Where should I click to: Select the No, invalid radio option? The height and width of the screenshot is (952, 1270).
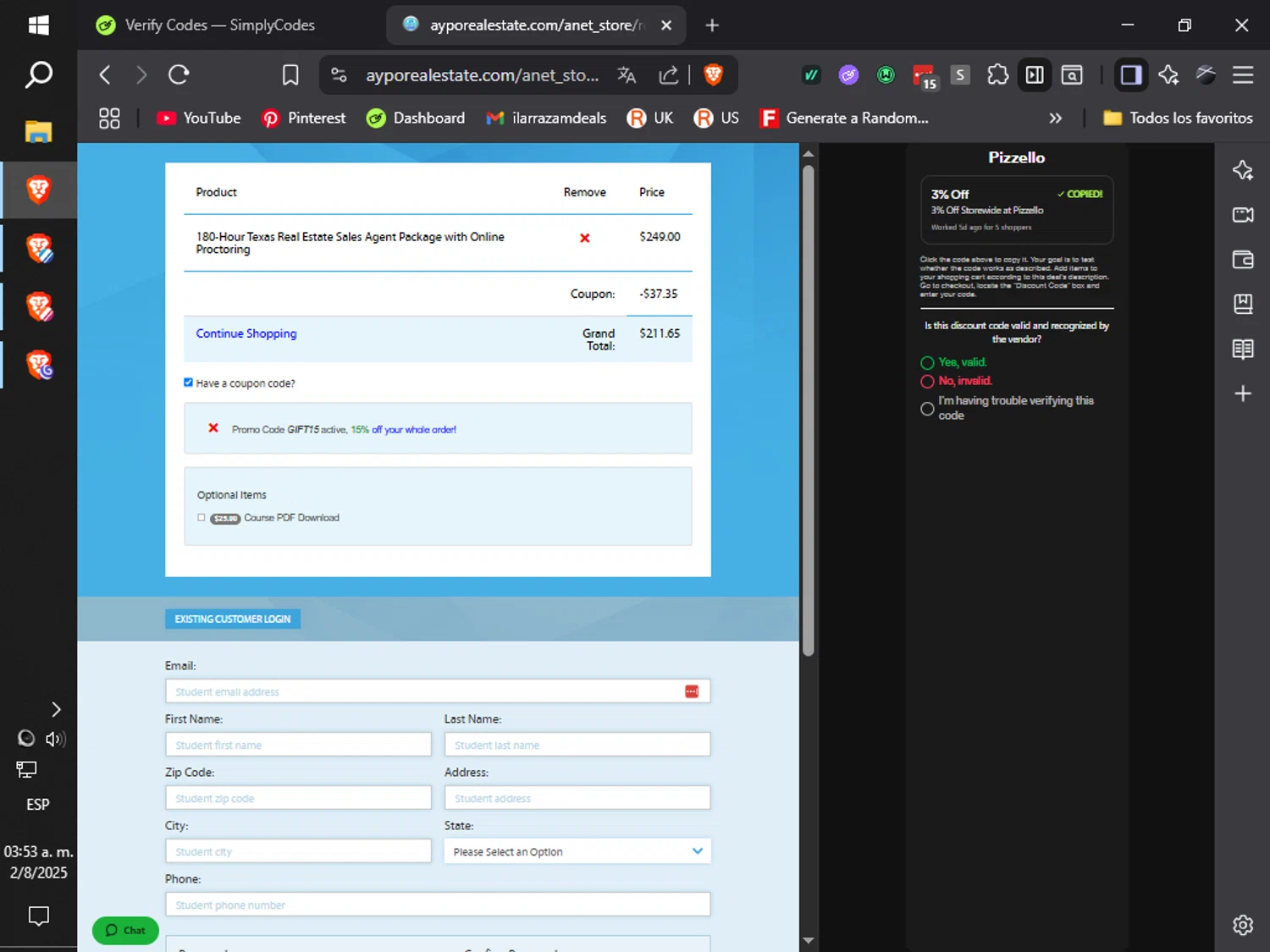(927, 382)
